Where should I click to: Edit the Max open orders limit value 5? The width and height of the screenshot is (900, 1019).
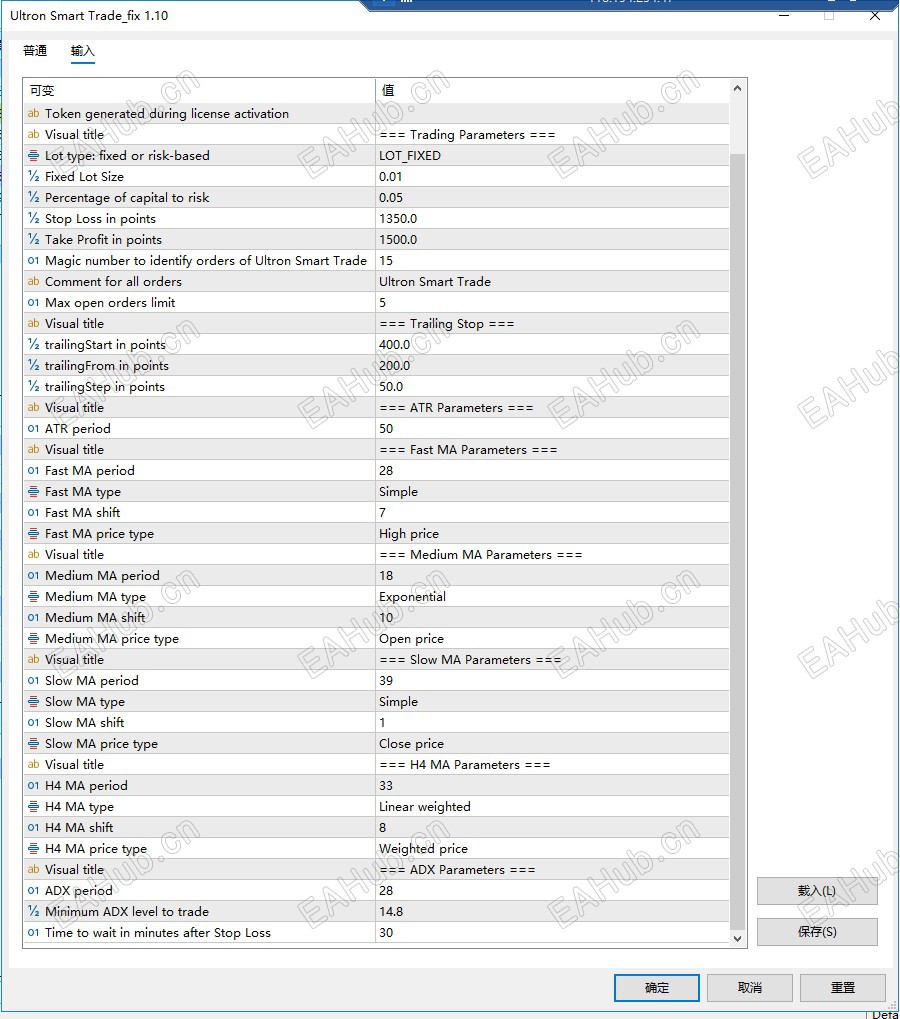coord(552,303)
